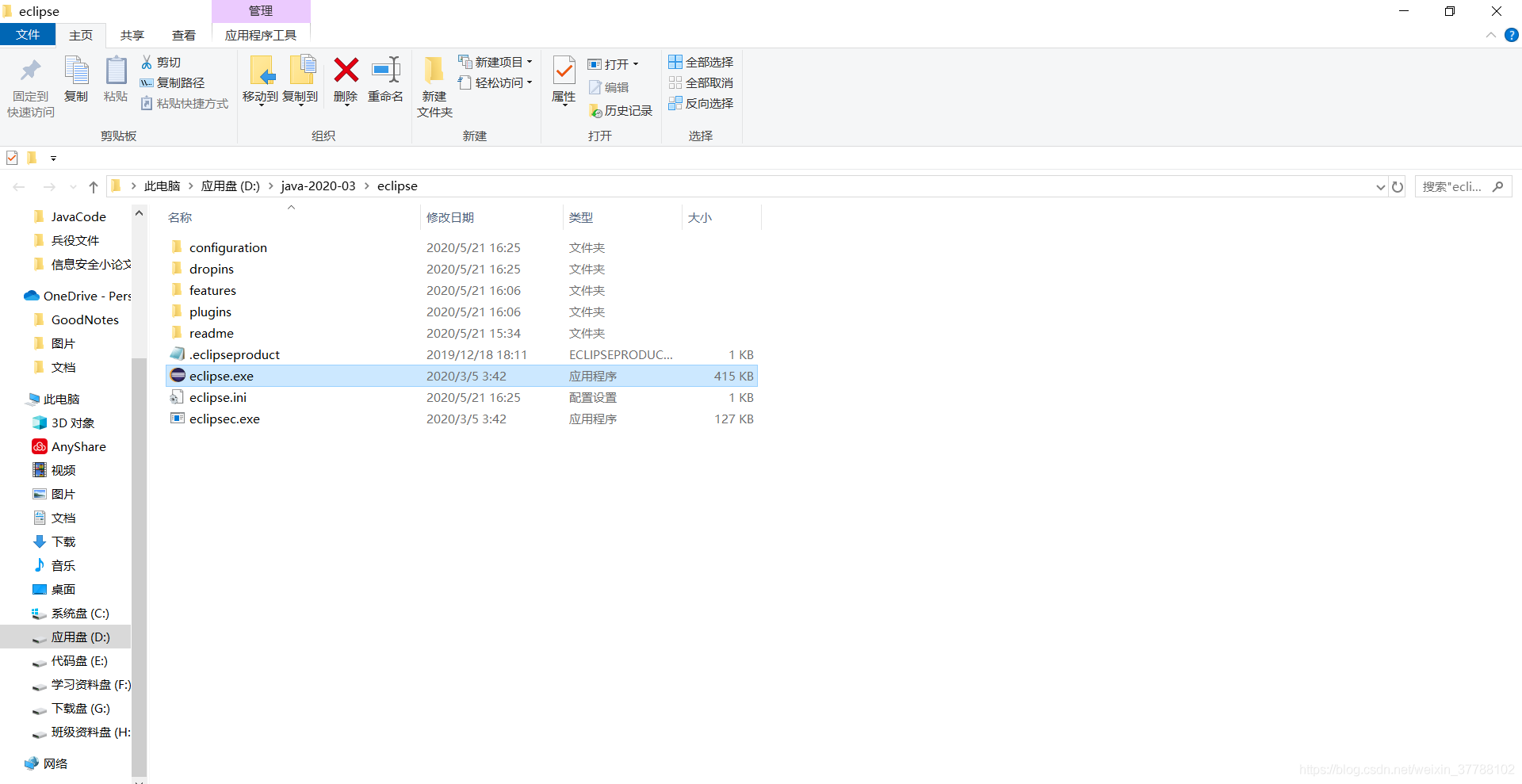The image size is (1522, 784).
Task: View file History record
Action: [x=621, y=111]
